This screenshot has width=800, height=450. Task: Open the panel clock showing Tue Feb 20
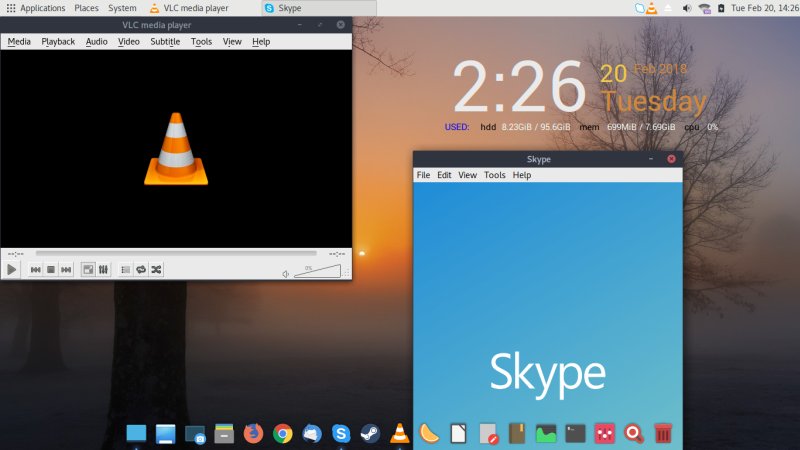point(765,8)
